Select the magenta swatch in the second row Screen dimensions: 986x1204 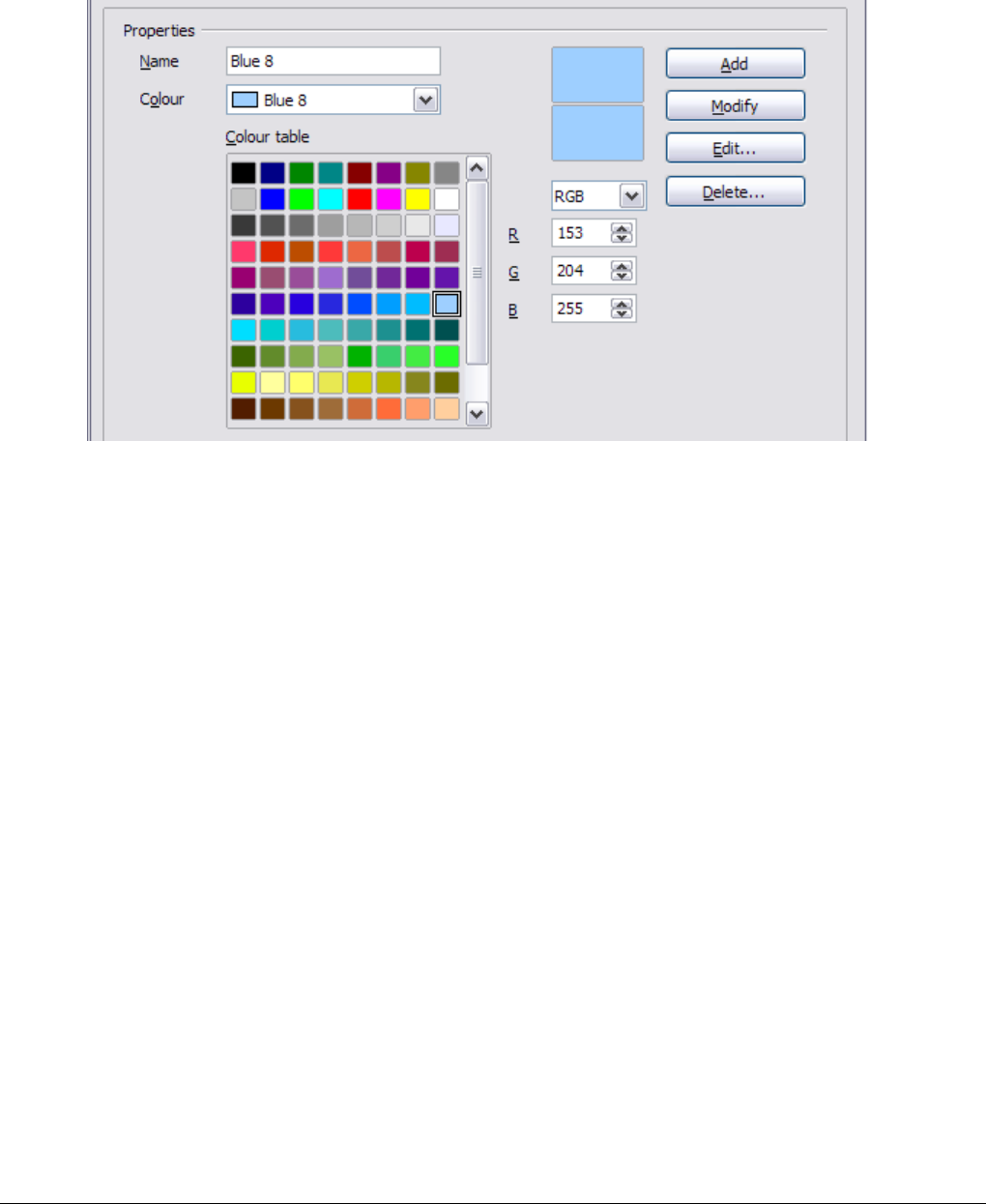pyautogui.click(x=389, y=199)
